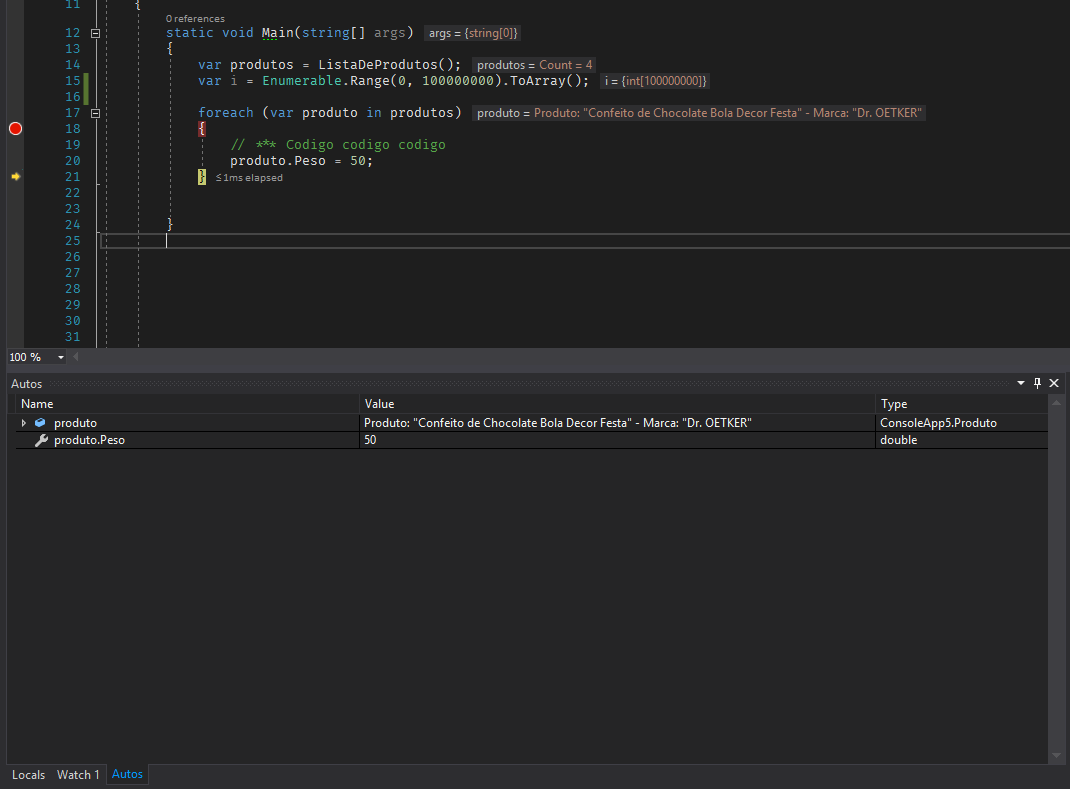Image resolution: width=1070 pixels, height=789 pixels.
Task: Click the ToArray call on line 15
Action: tap(538, 81)
